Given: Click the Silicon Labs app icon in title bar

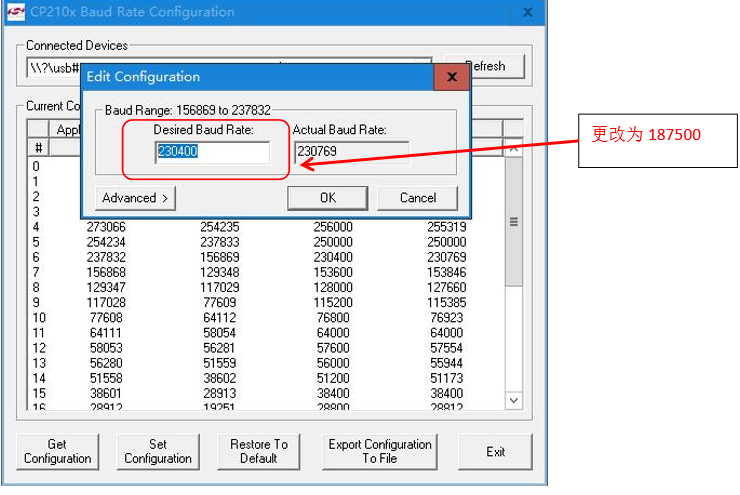Looking at the screenshot, I should point(15,11).
